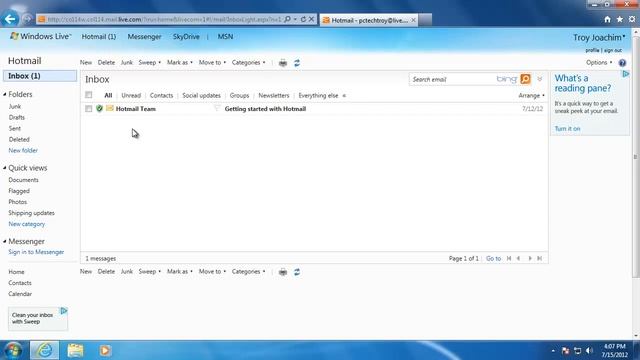Viewport: 640px width, 360px height.
Task: Click the page vertical scrollbar
Action: (636, 157)
